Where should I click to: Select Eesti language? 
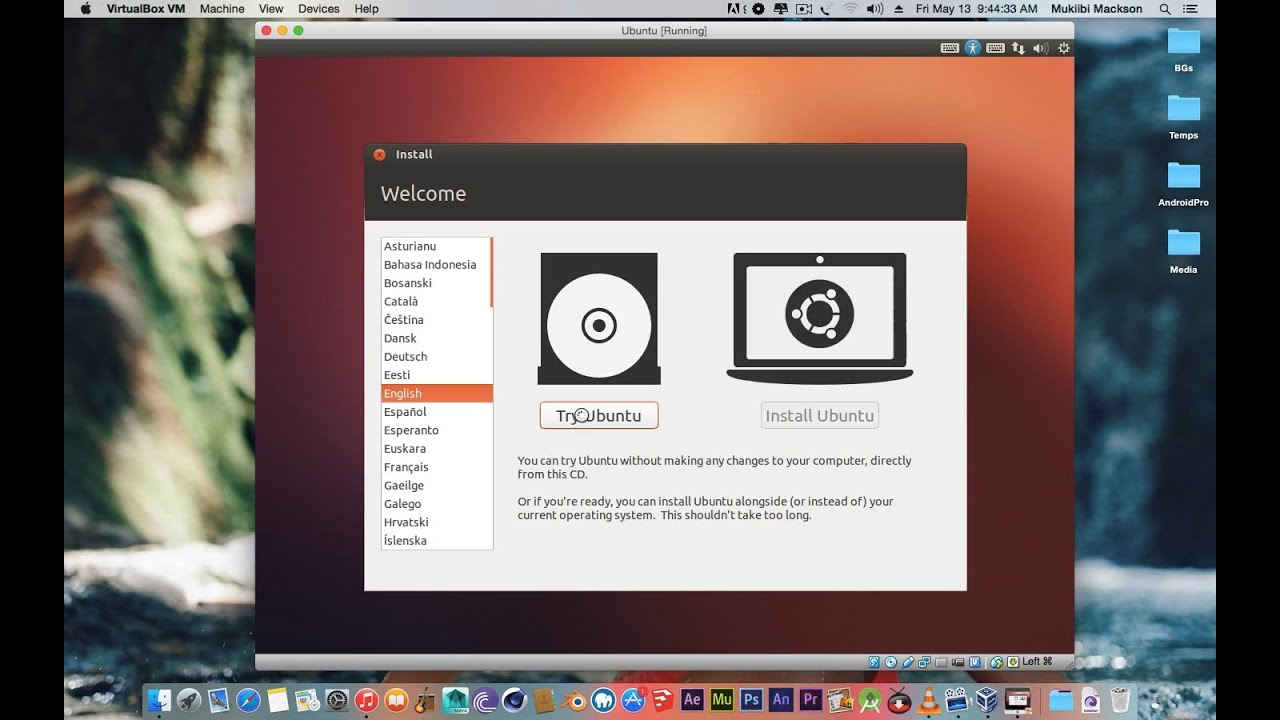pos(436,375)
